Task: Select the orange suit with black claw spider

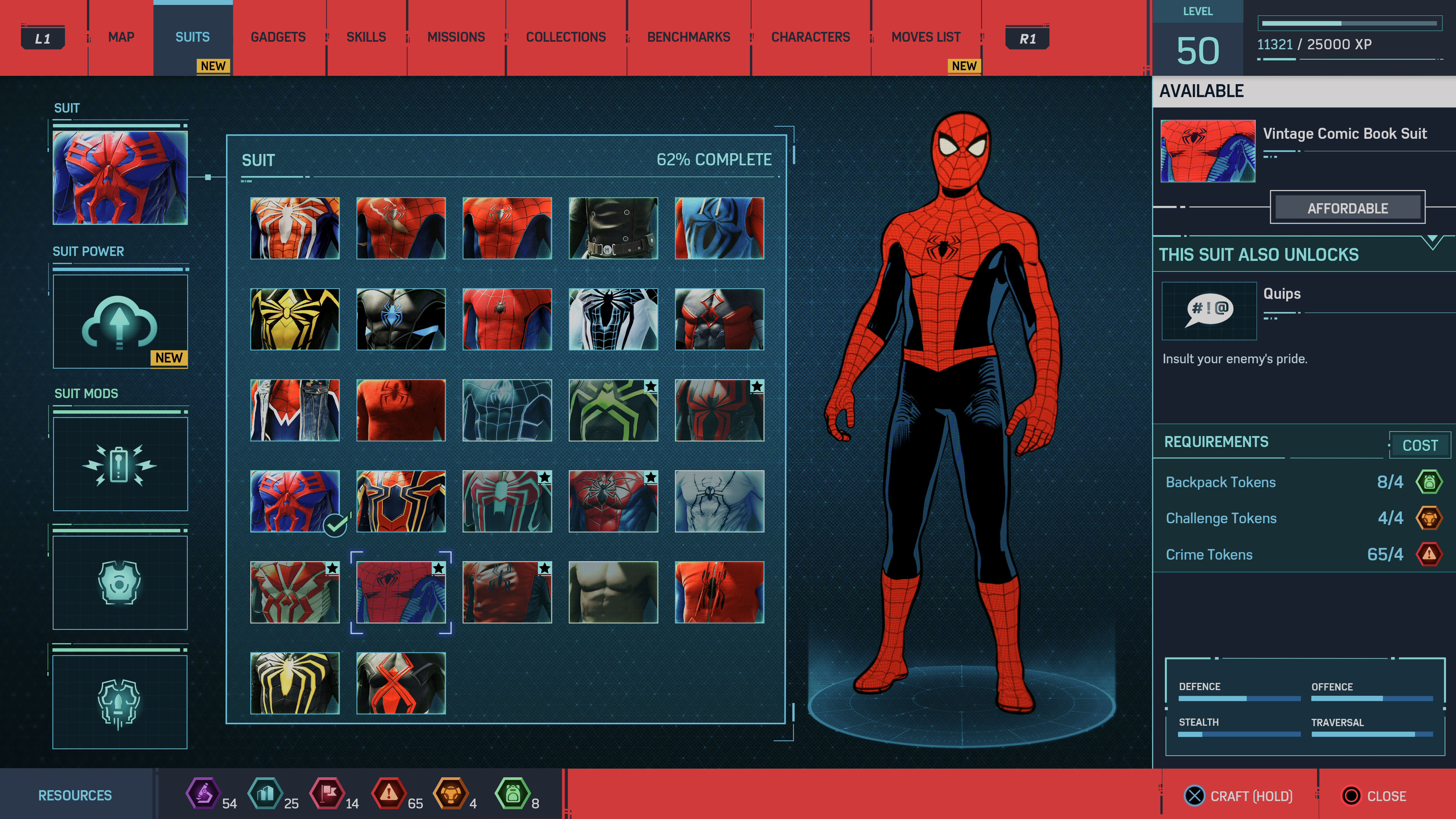Action: (720, 592)
